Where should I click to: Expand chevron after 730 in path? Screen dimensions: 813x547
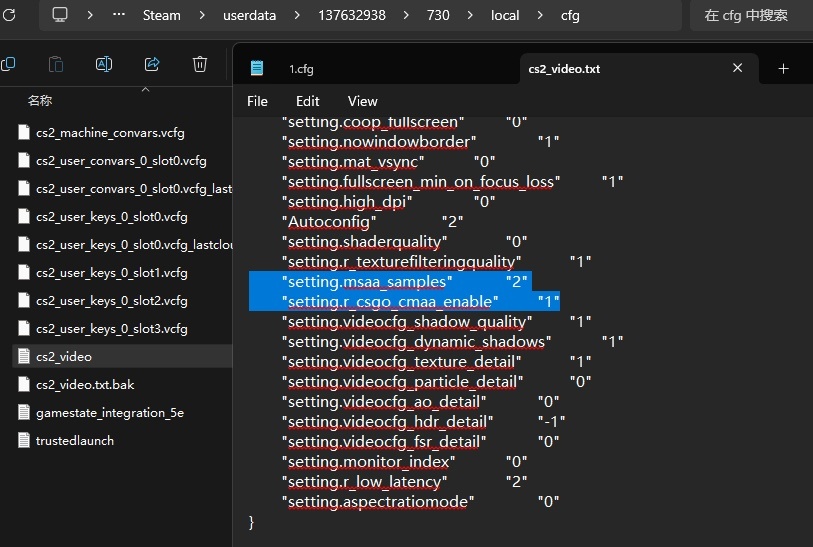(470, 16)
